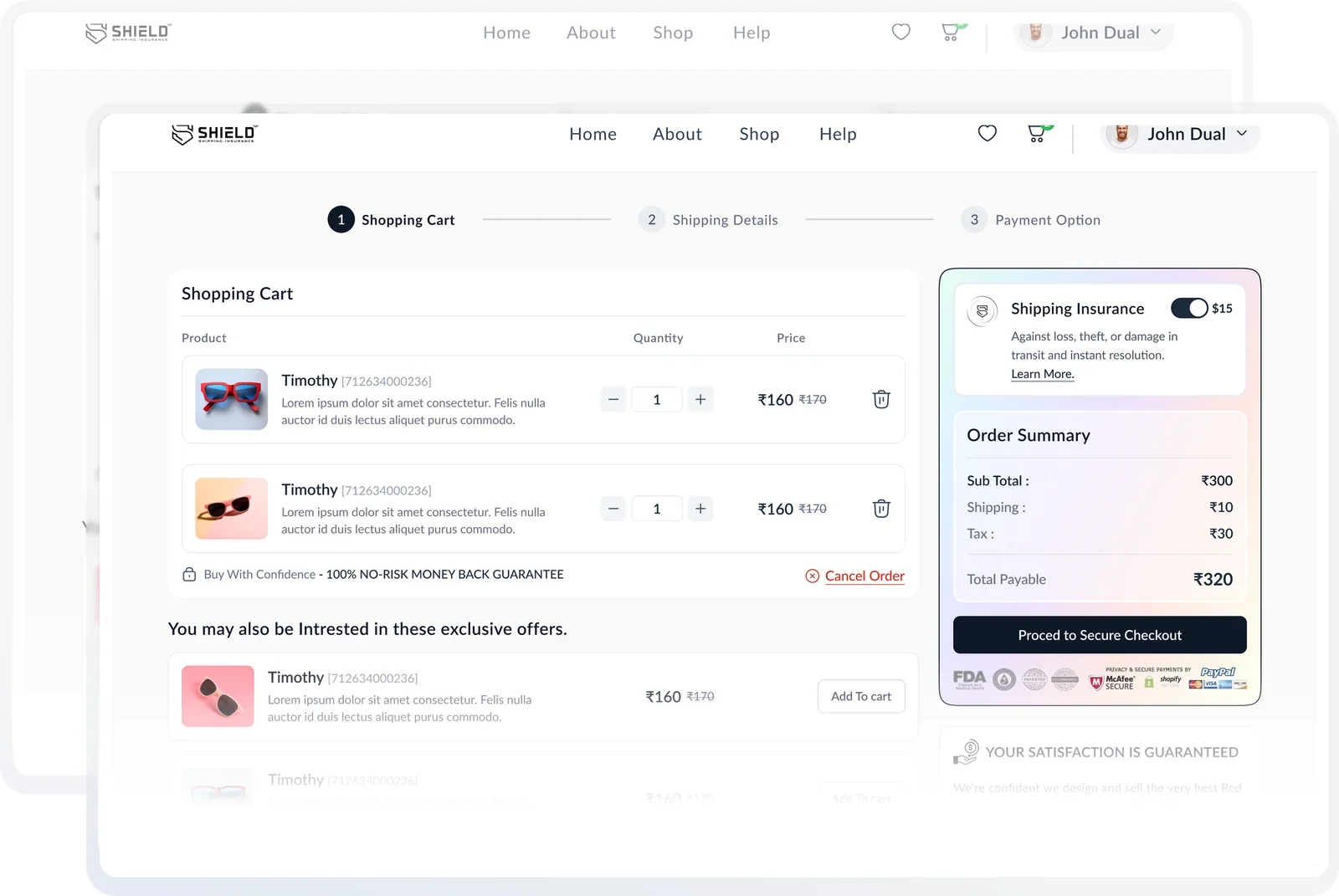Increase quantity of black sunglasses item
Image resolution: width=1339 pixels, height=896 pixels.
(700, 509)
